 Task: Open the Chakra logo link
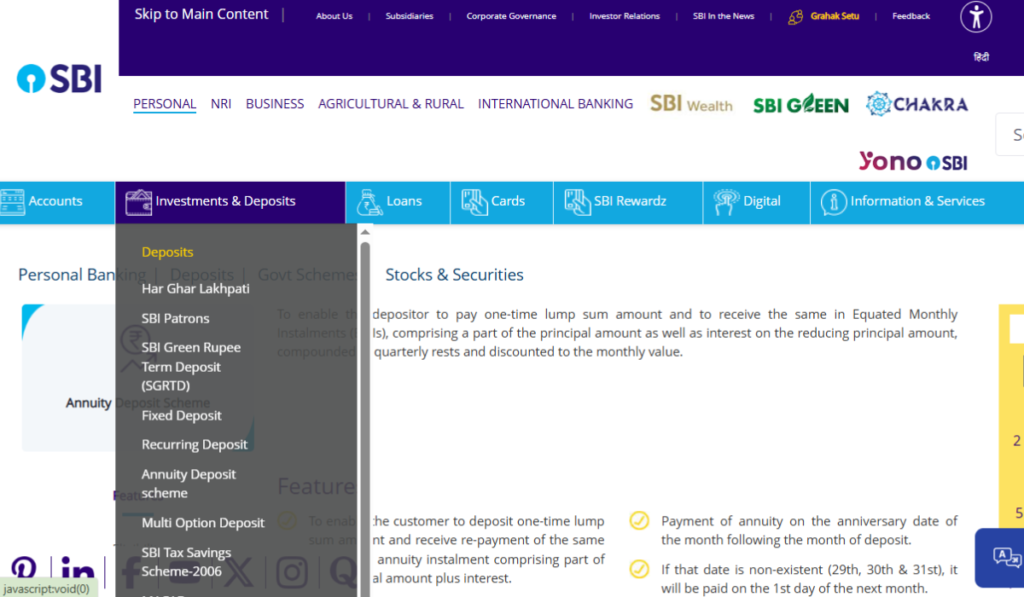917,104
